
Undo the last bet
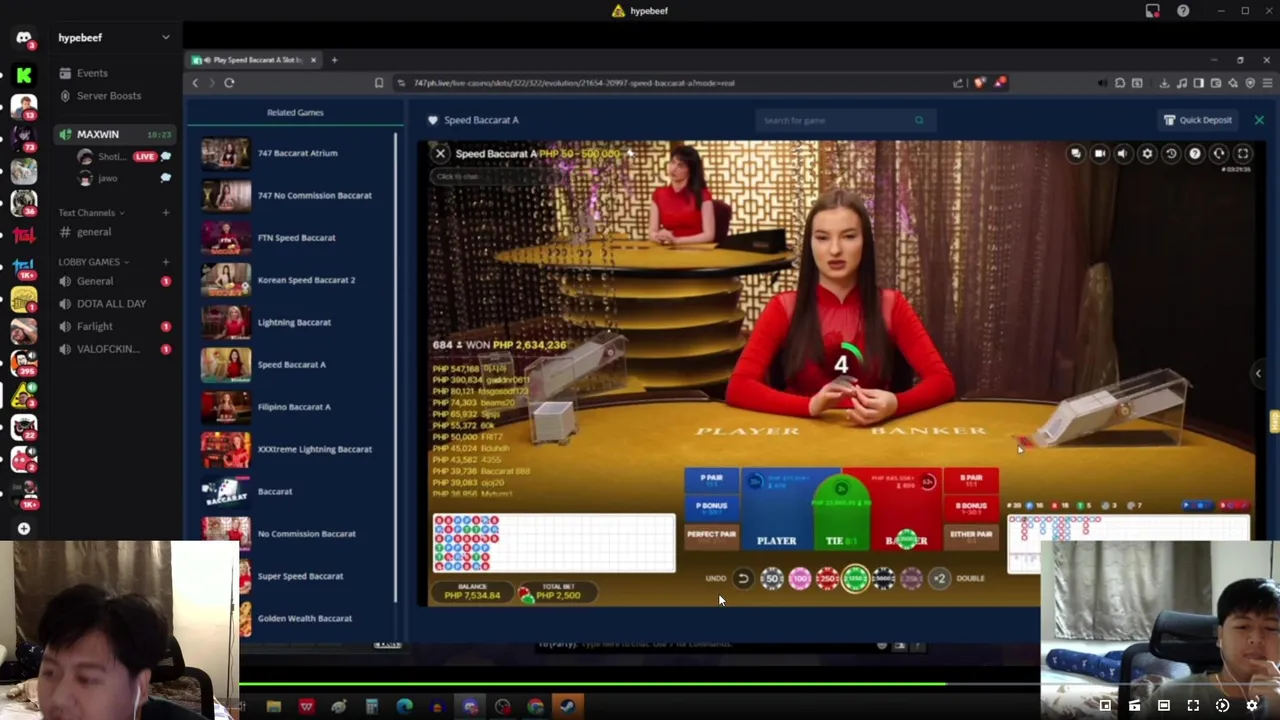pyautogui.click(x=742, y=578)
